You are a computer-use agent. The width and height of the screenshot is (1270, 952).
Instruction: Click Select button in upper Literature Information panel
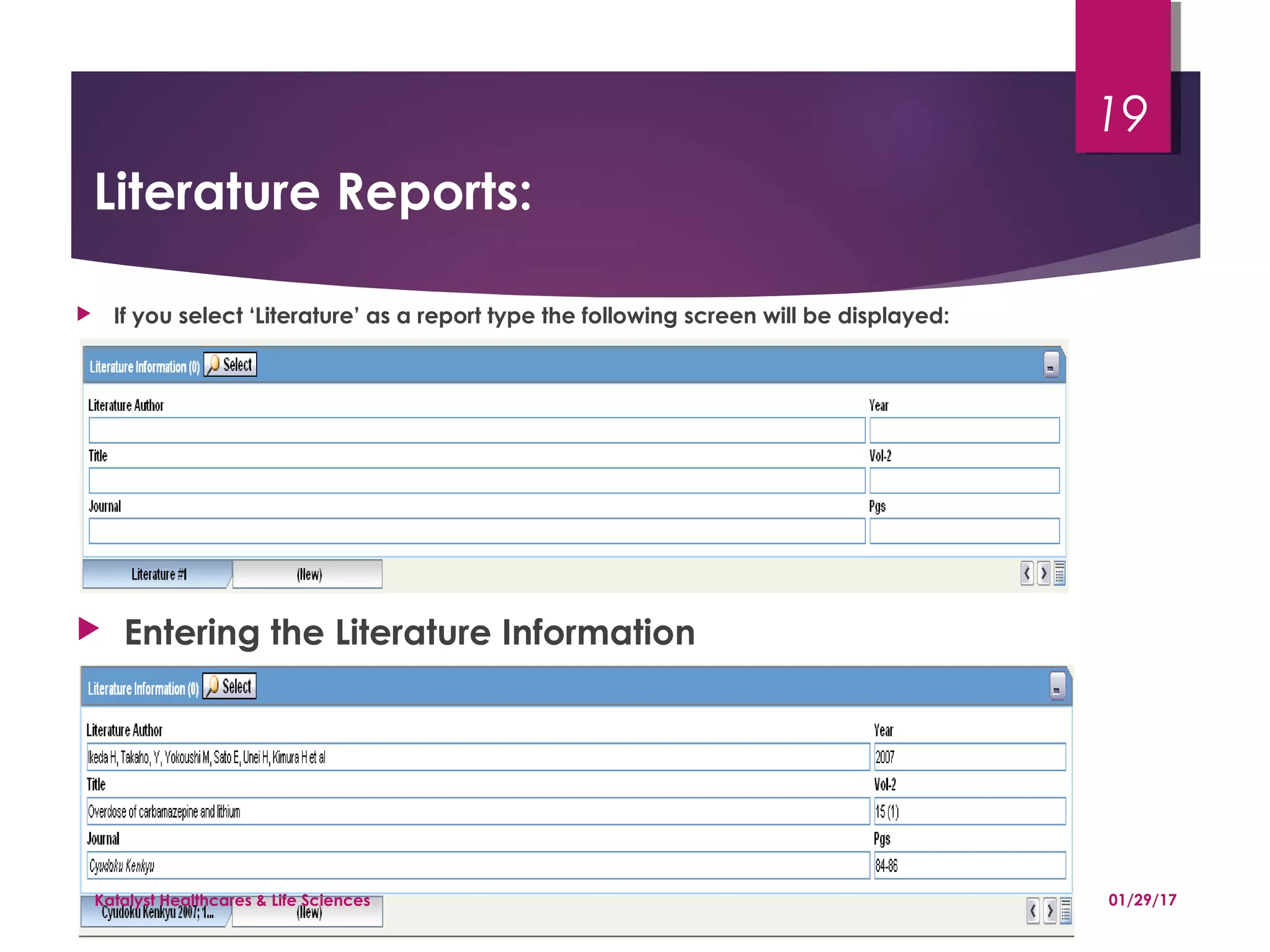click(x=230, y=364)
